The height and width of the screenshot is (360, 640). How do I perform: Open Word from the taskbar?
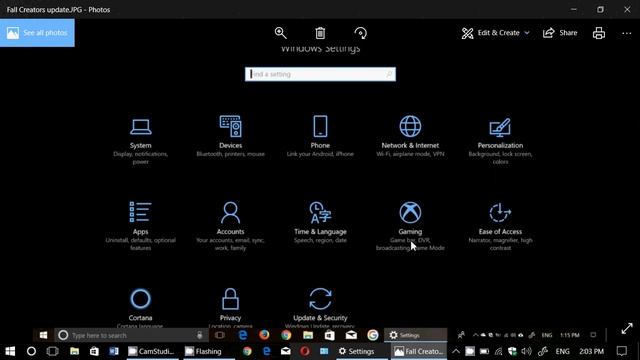[x=114, y=351]
